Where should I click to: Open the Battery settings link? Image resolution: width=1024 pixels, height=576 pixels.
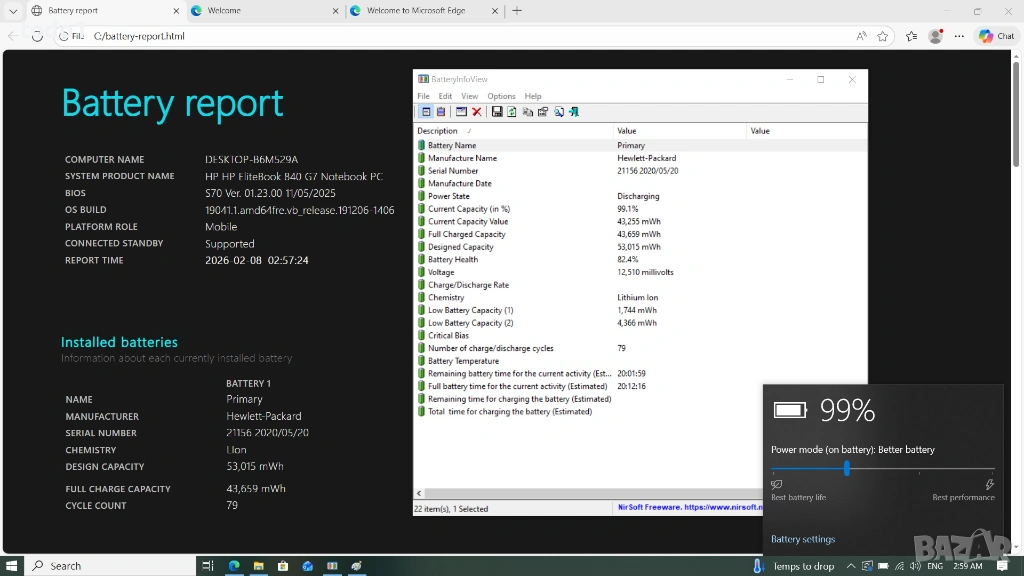coord(803,539)
